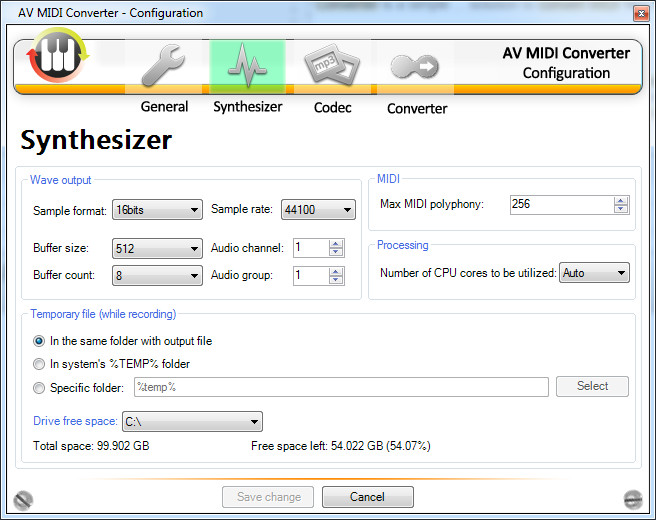Increase the Audio channel value
The image size is (656, 520).
pyautogui.click(x=336, y=244)
